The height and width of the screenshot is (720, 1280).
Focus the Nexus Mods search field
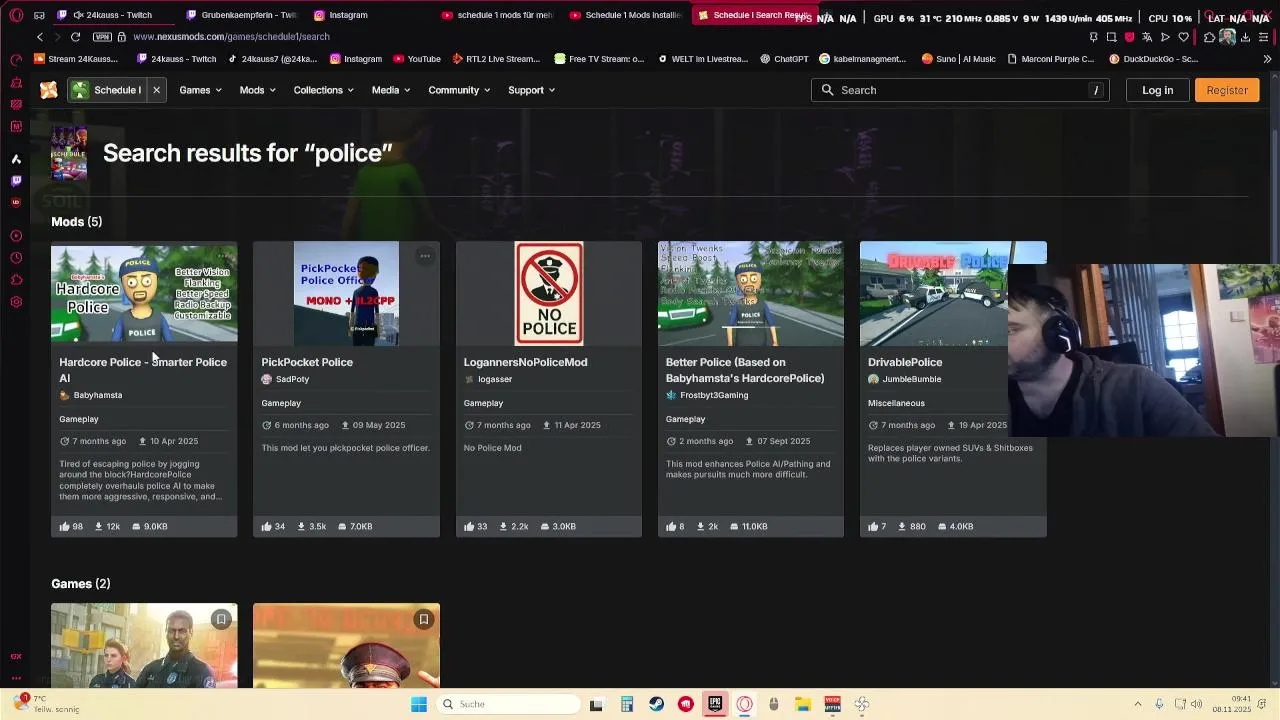tap(961, 90)
